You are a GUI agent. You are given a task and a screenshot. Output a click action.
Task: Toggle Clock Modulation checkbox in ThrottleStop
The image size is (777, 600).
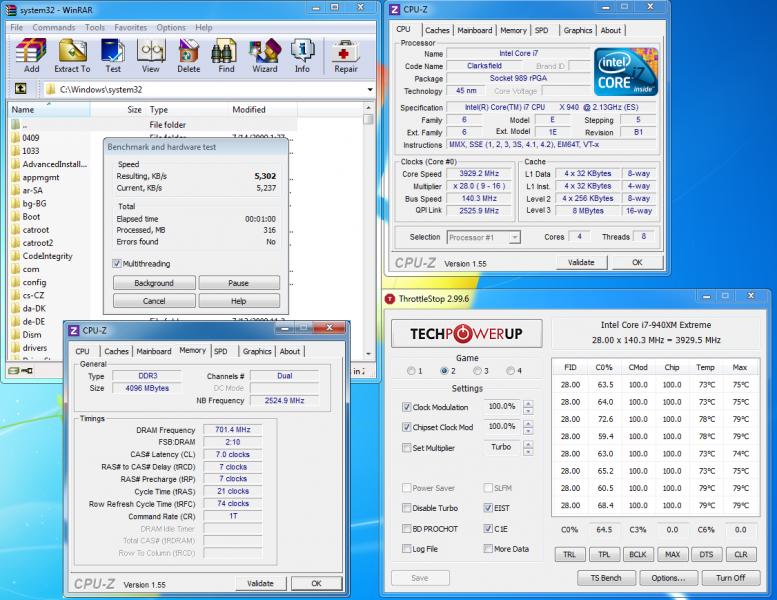pyautogui.click(x=406, y=407)
